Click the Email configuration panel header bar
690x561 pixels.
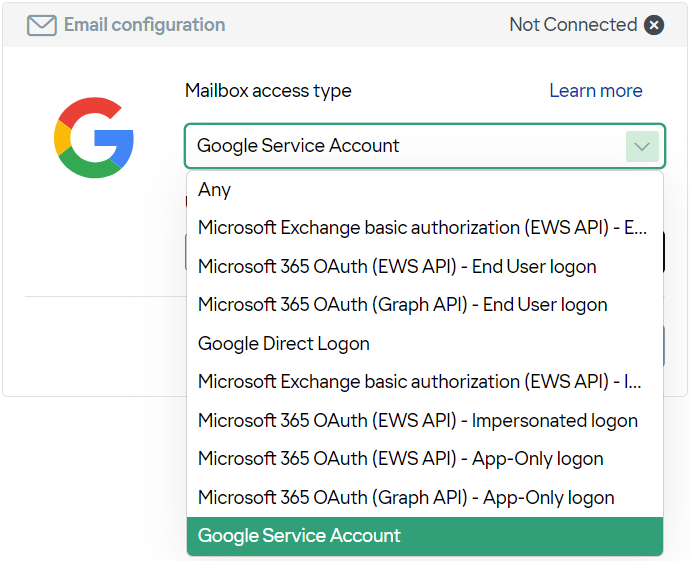point(345,25)
